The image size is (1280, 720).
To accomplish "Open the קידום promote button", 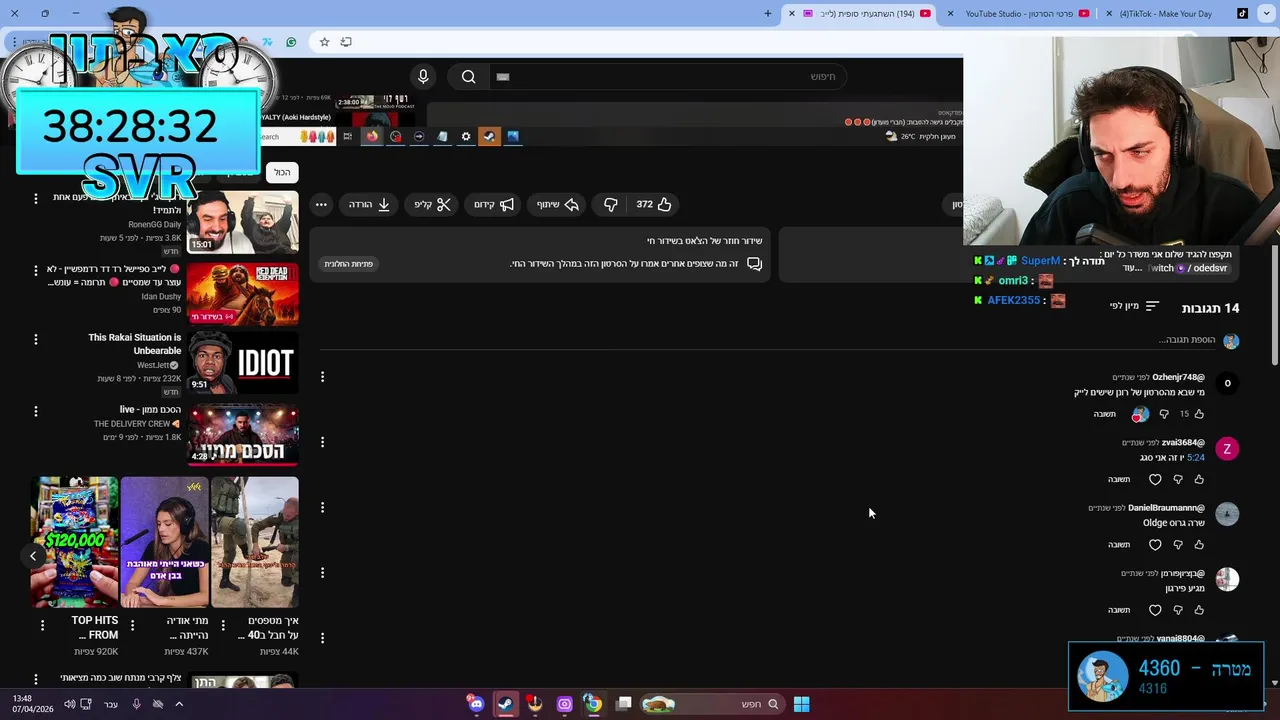I will [x=493, y=204].
